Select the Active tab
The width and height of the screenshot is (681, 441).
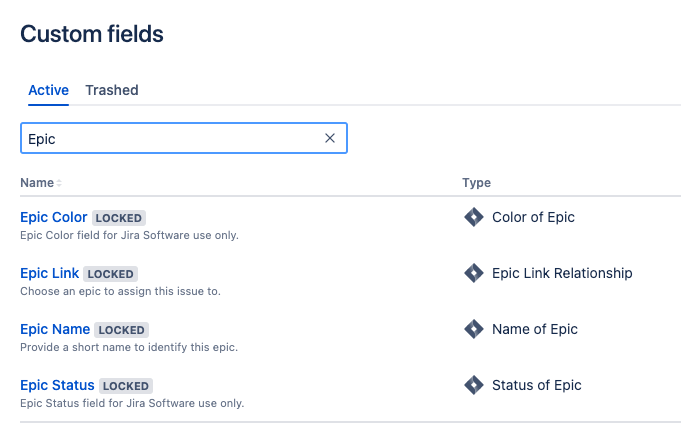[48, 90]
